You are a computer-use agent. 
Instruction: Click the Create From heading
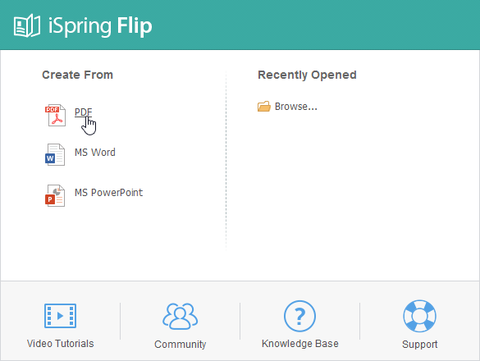77,75
